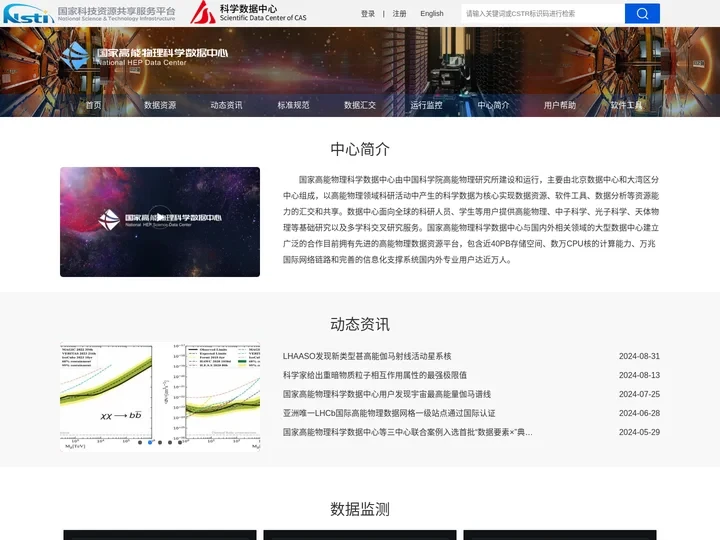Click the date 2024-05-29

639,432
